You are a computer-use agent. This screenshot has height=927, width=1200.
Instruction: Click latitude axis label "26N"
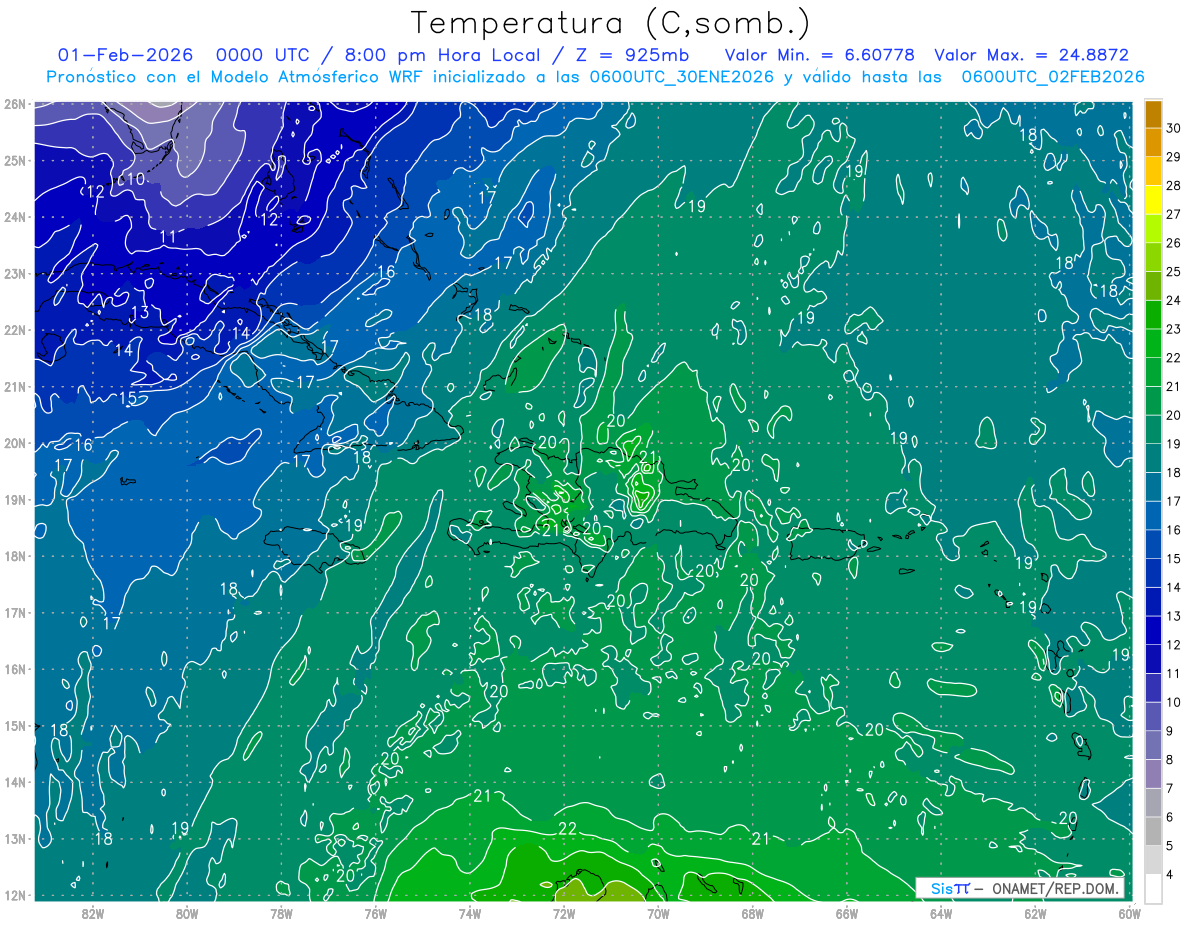click(x=15, y=104)
